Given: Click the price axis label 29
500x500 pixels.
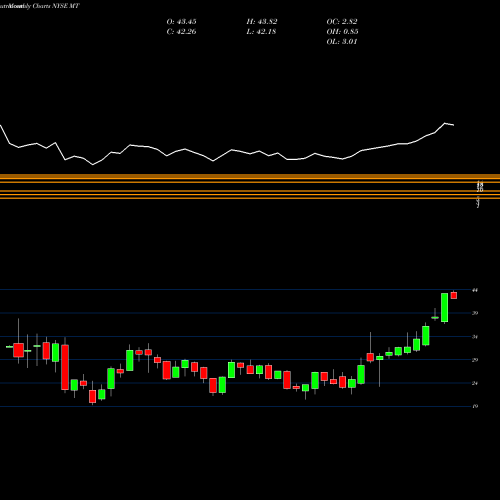Looking at the screenshot, I should [475, 360].
